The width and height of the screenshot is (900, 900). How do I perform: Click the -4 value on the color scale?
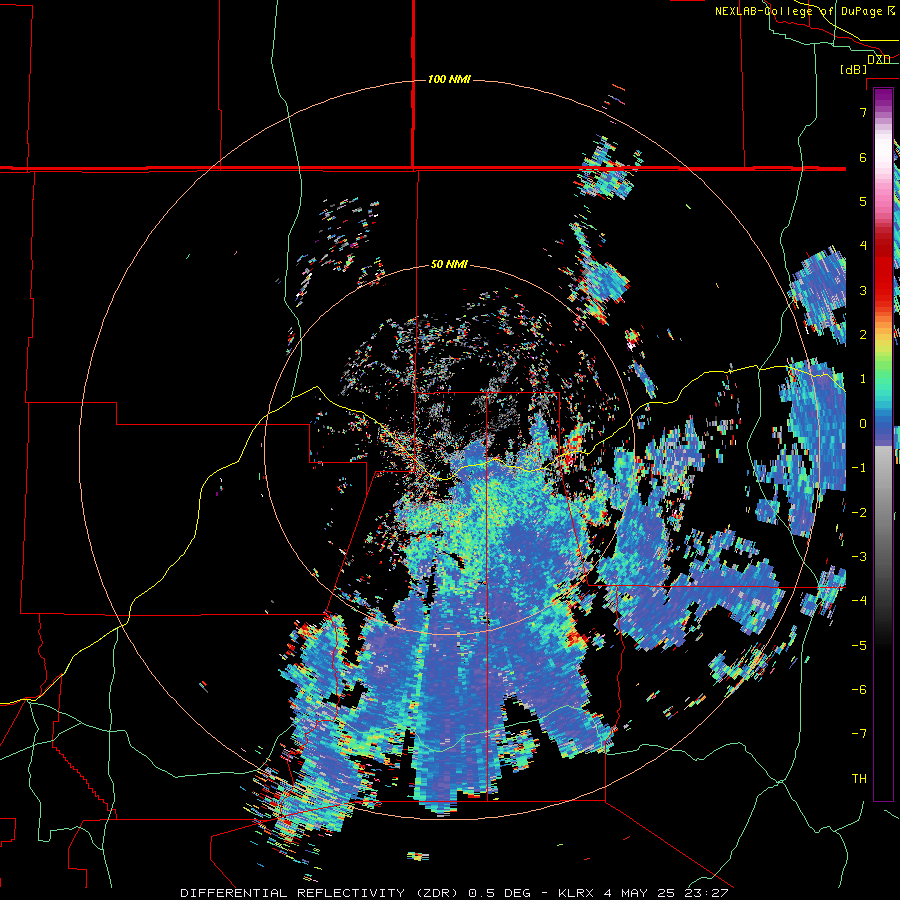(x=859, y=601)
